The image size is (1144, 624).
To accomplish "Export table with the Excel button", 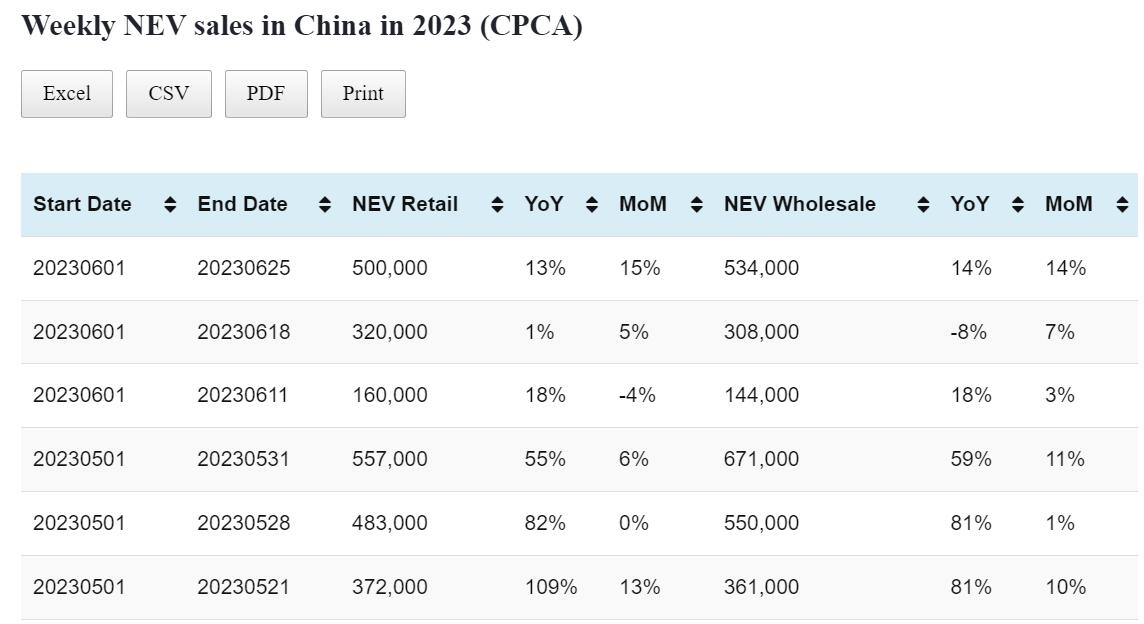I will coord(67,94).
